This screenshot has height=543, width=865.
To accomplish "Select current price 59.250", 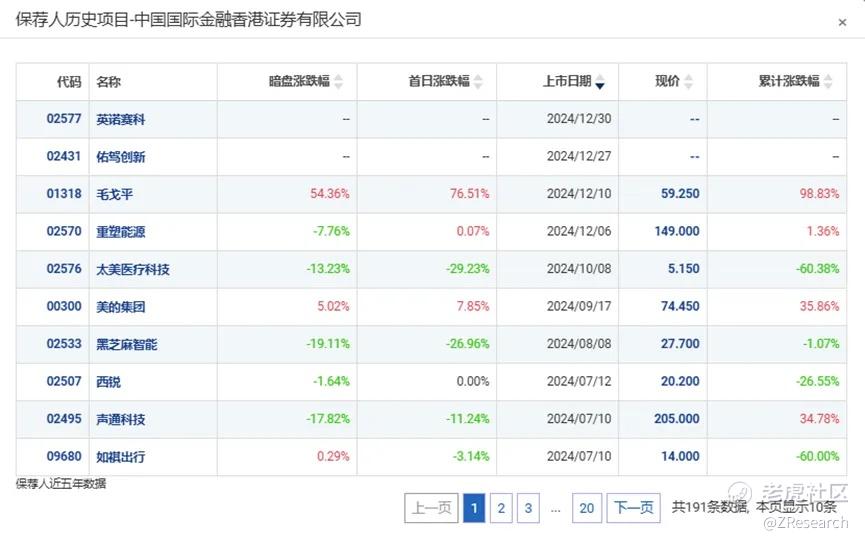I will pos(680,194).
